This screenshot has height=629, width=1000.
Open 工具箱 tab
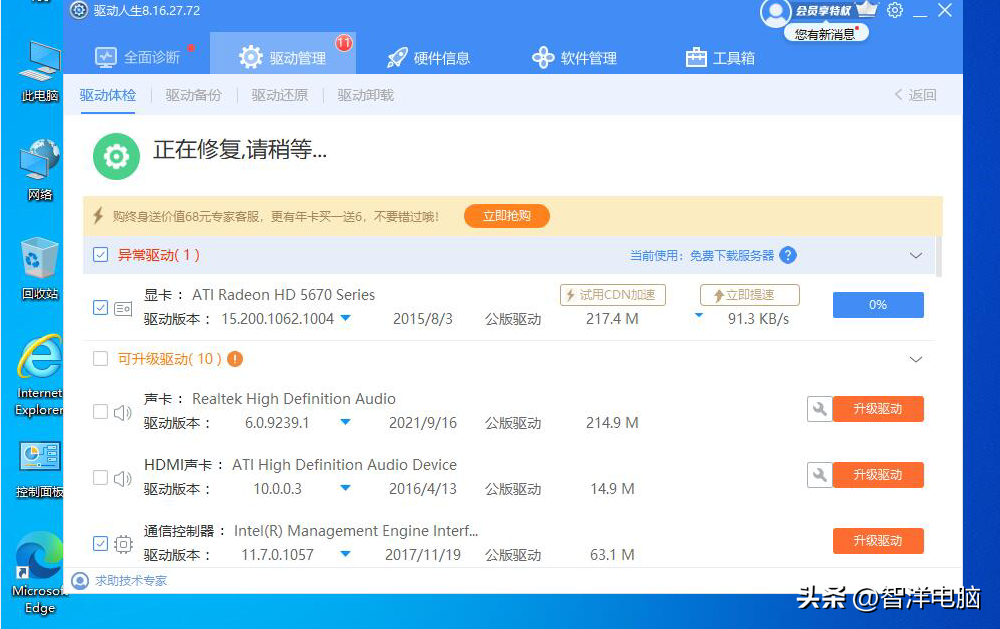pos(720,57)
